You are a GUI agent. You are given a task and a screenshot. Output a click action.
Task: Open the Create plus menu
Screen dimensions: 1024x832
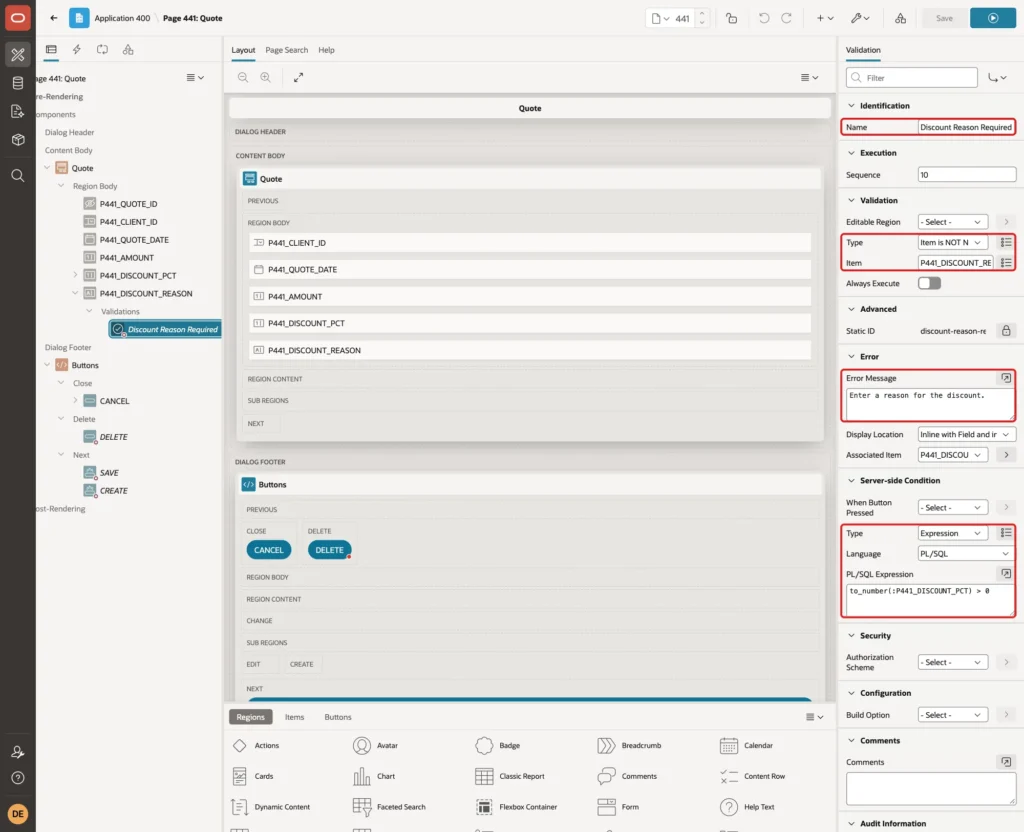tap(825, 18)
